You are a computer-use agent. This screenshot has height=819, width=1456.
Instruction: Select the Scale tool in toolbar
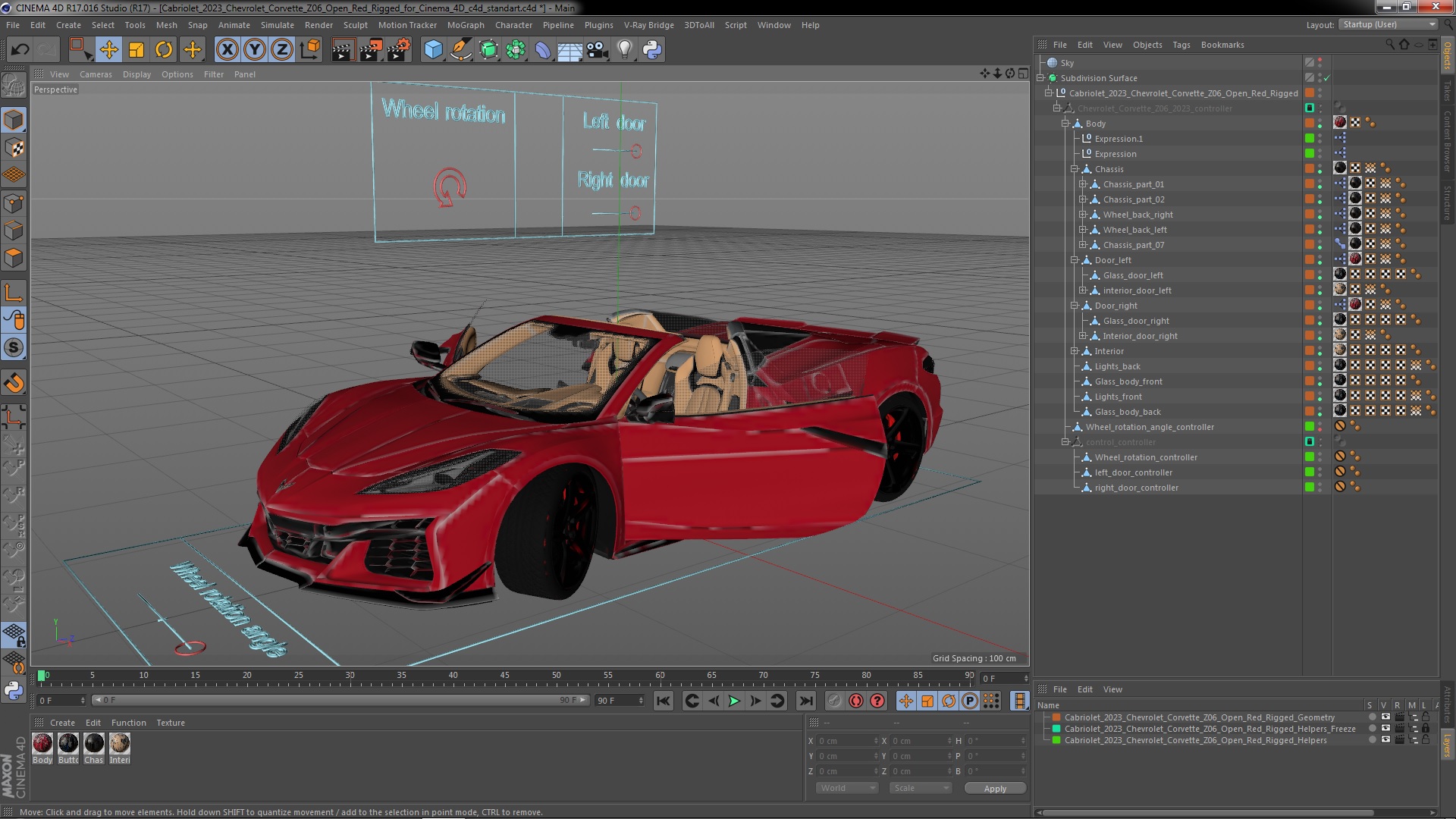136,50
